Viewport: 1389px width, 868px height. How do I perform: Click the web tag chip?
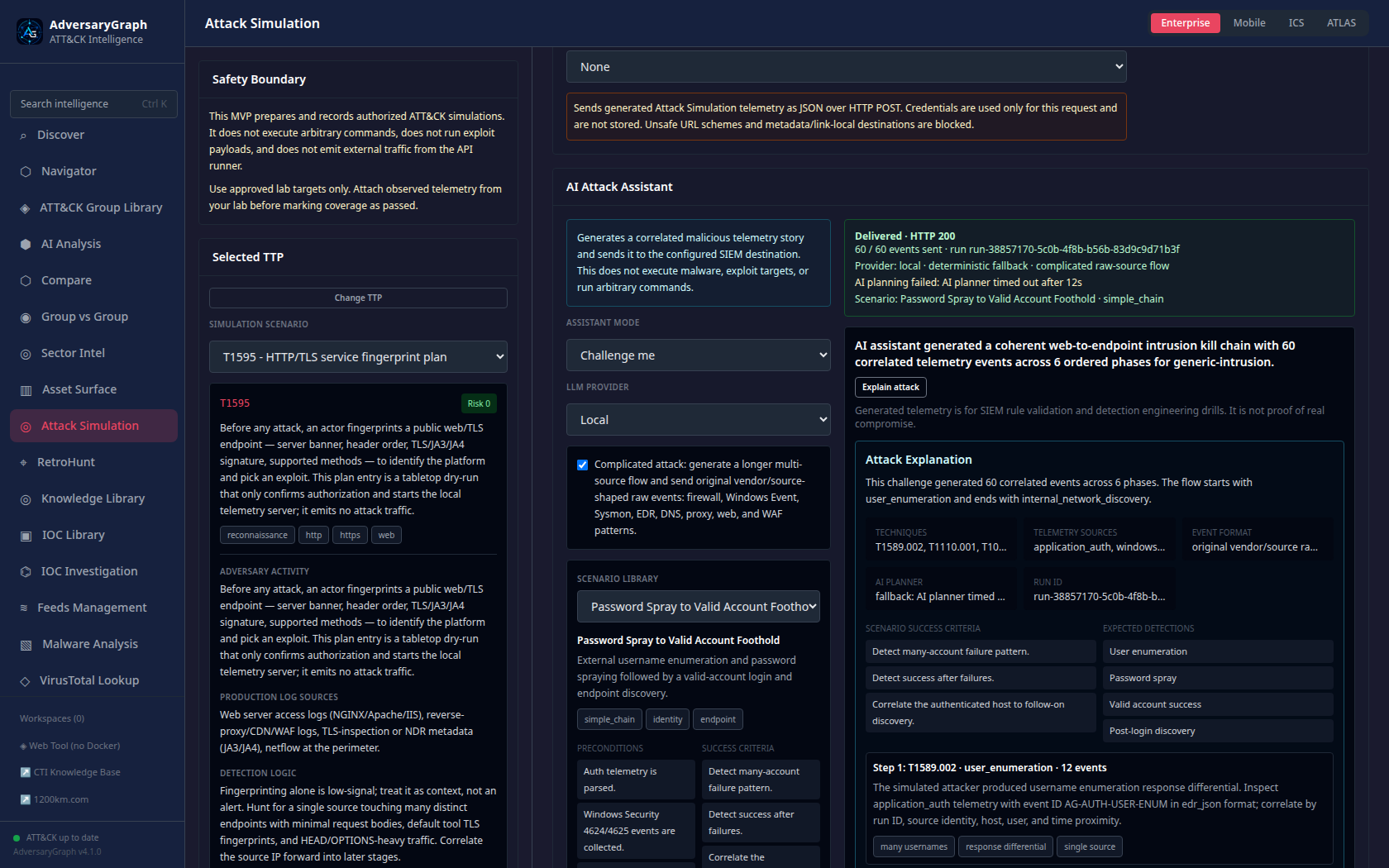pos(386,536)
